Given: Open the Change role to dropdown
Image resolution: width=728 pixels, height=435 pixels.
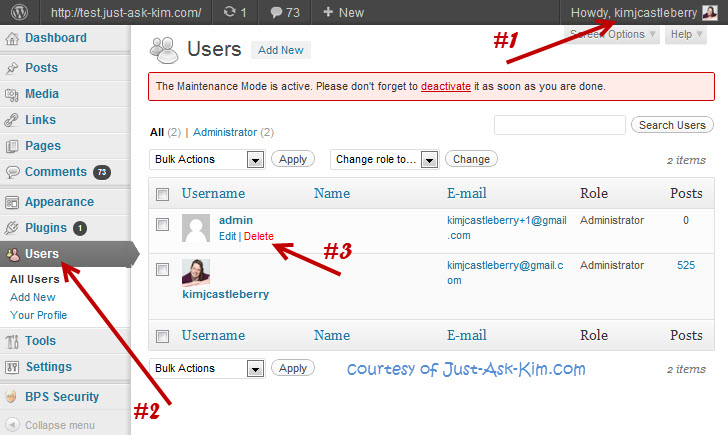Looking at the screenshot, I should pyautogui.click(x=384, y=160).
